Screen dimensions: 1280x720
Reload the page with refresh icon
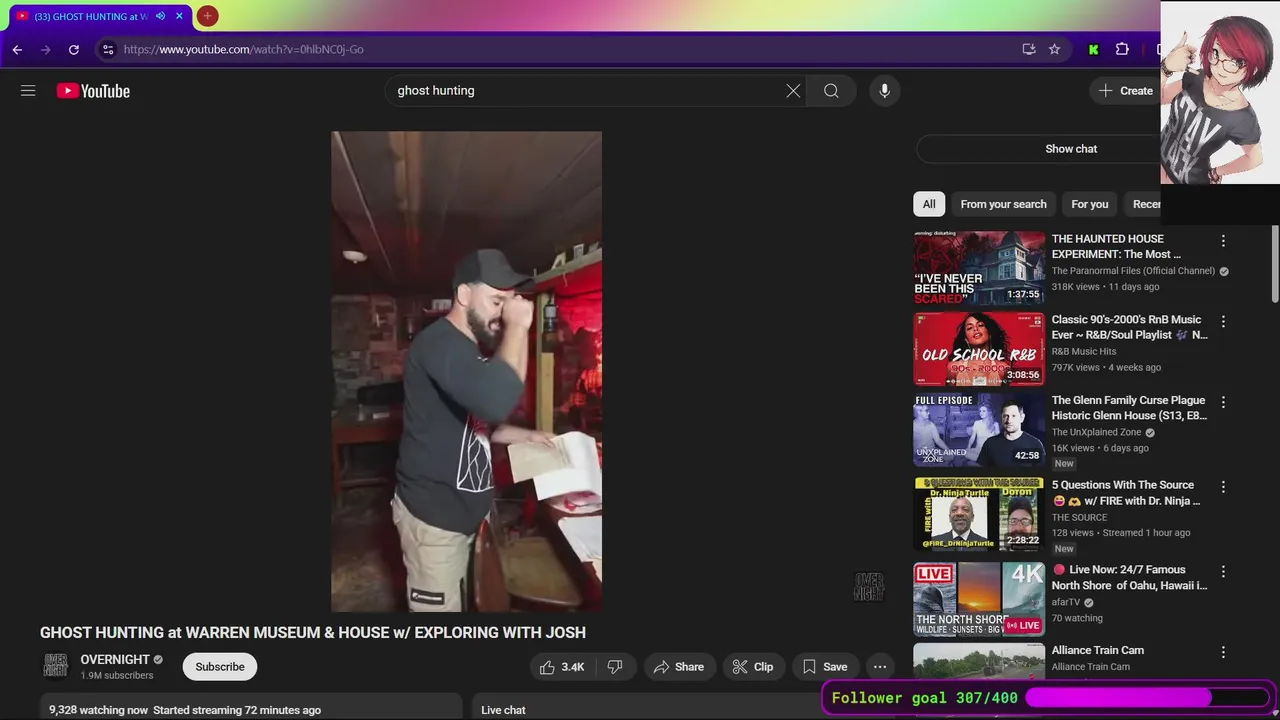[x=73, y=49]
